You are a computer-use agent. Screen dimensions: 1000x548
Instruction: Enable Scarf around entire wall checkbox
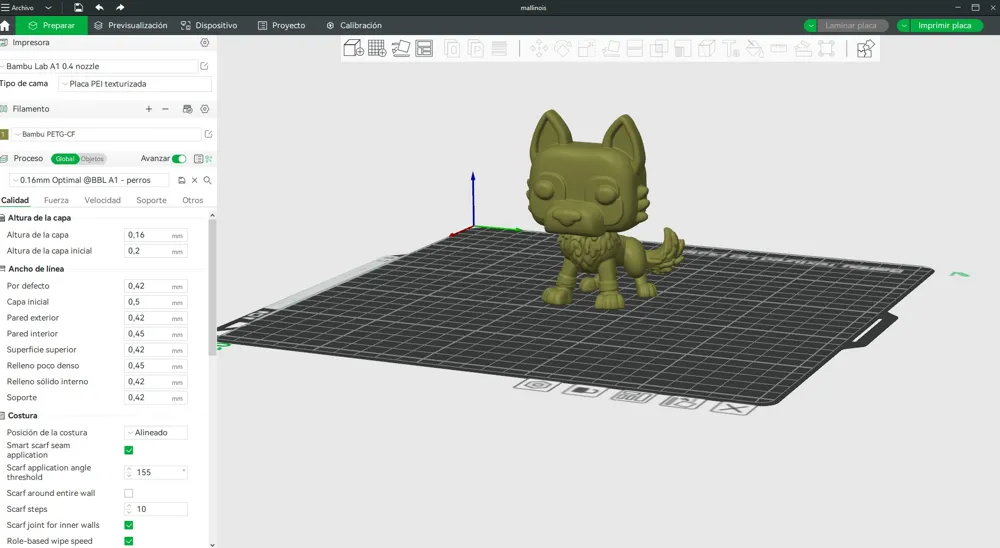[x=129, y=493]
